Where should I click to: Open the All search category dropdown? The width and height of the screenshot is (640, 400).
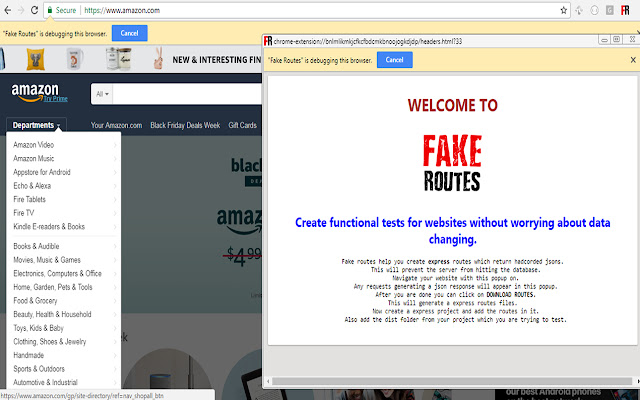102,94
